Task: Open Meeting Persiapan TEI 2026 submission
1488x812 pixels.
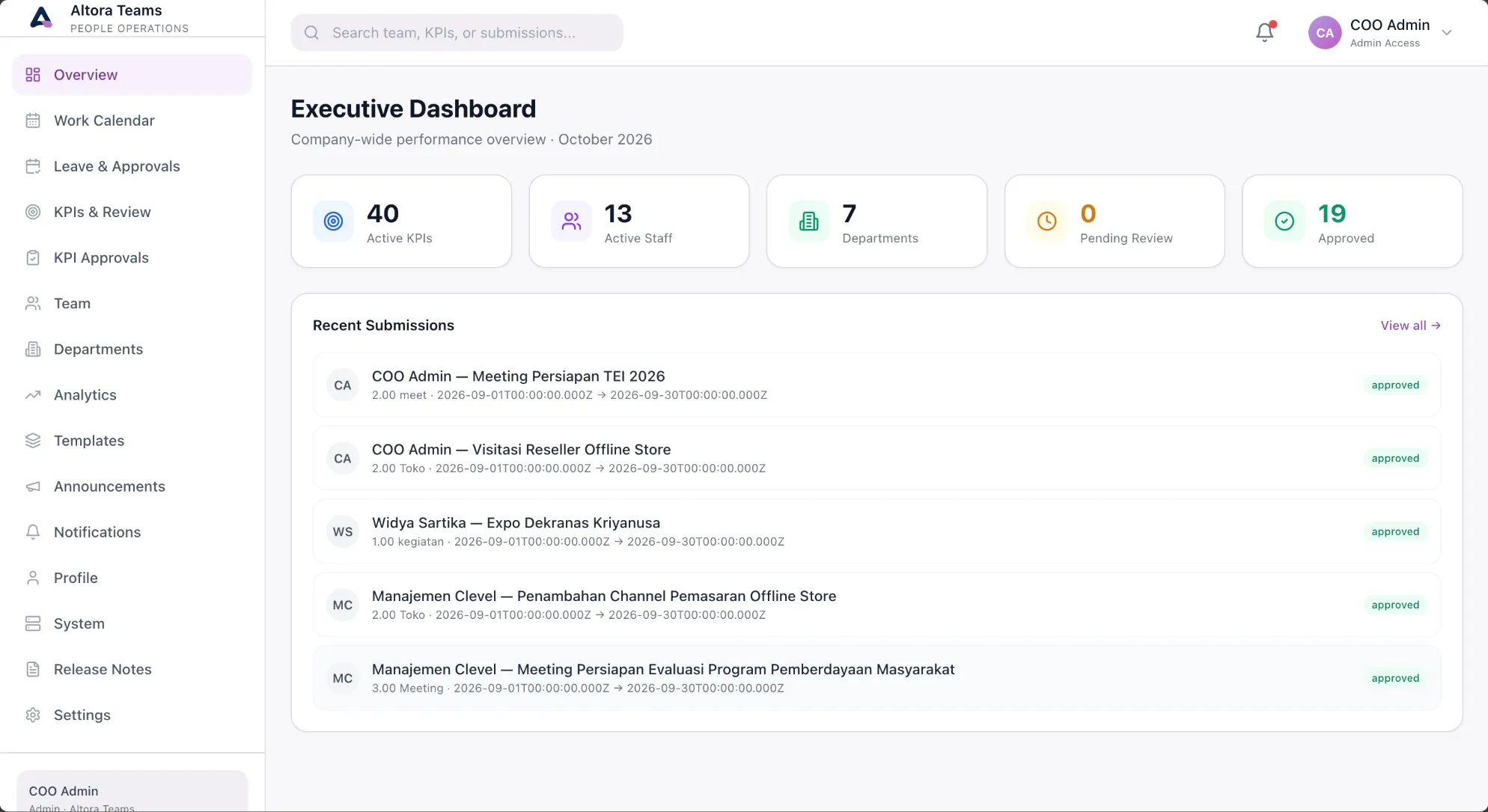Action: 876,385
